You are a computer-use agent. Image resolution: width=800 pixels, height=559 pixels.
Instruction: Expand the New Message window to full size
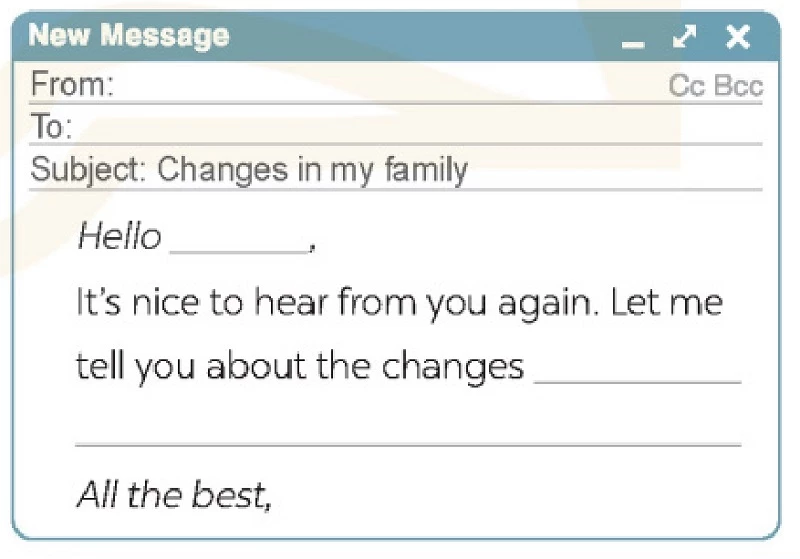pyautogui.click(x=684, y=38)
